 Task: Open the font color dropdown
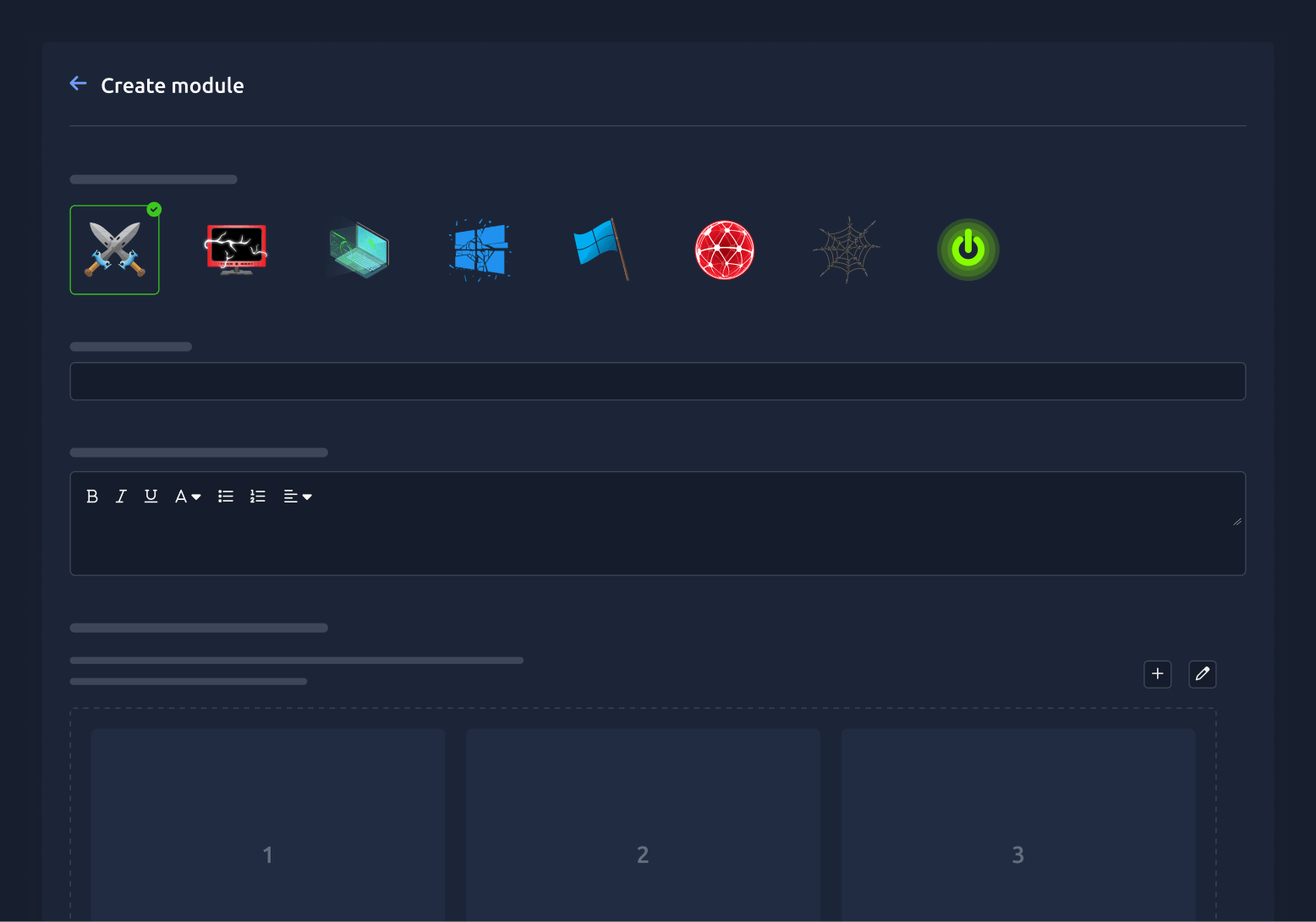tap(188, 497)
